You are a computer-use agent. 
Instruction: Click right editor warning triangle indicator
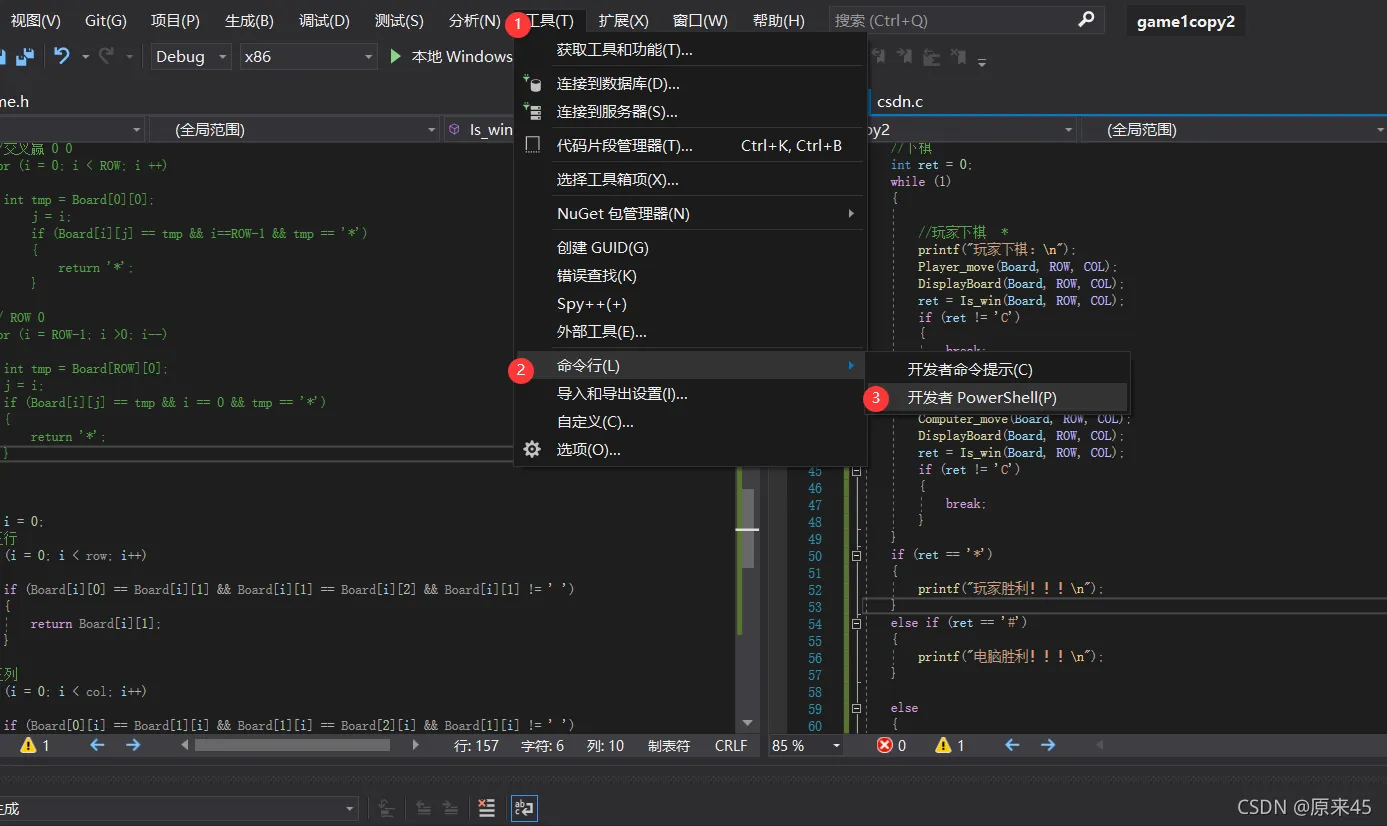943,745
